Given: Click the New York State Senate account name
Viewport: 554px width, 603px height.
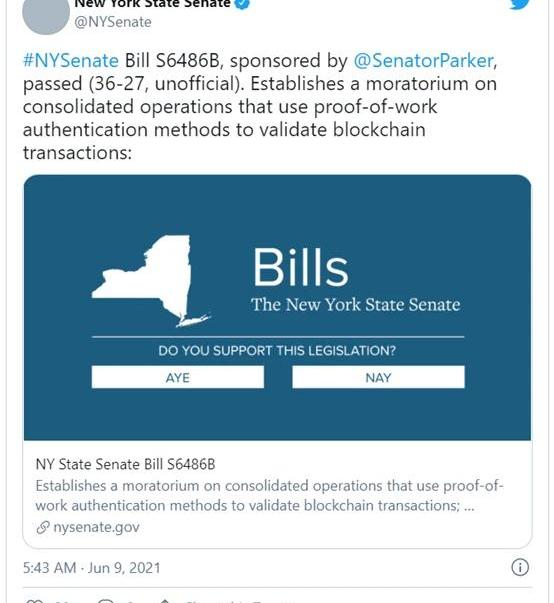Looking at the screenshot, I should (152, 3).
